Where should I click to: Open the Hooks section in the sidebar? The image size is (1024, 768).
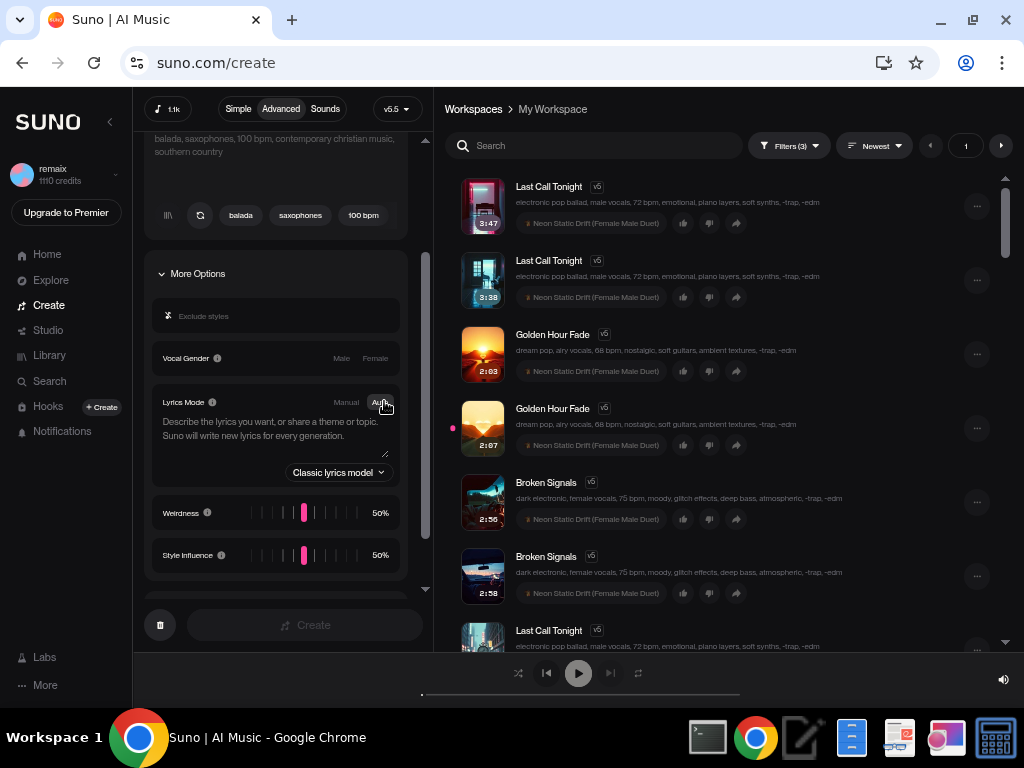(x=47, y=406)
